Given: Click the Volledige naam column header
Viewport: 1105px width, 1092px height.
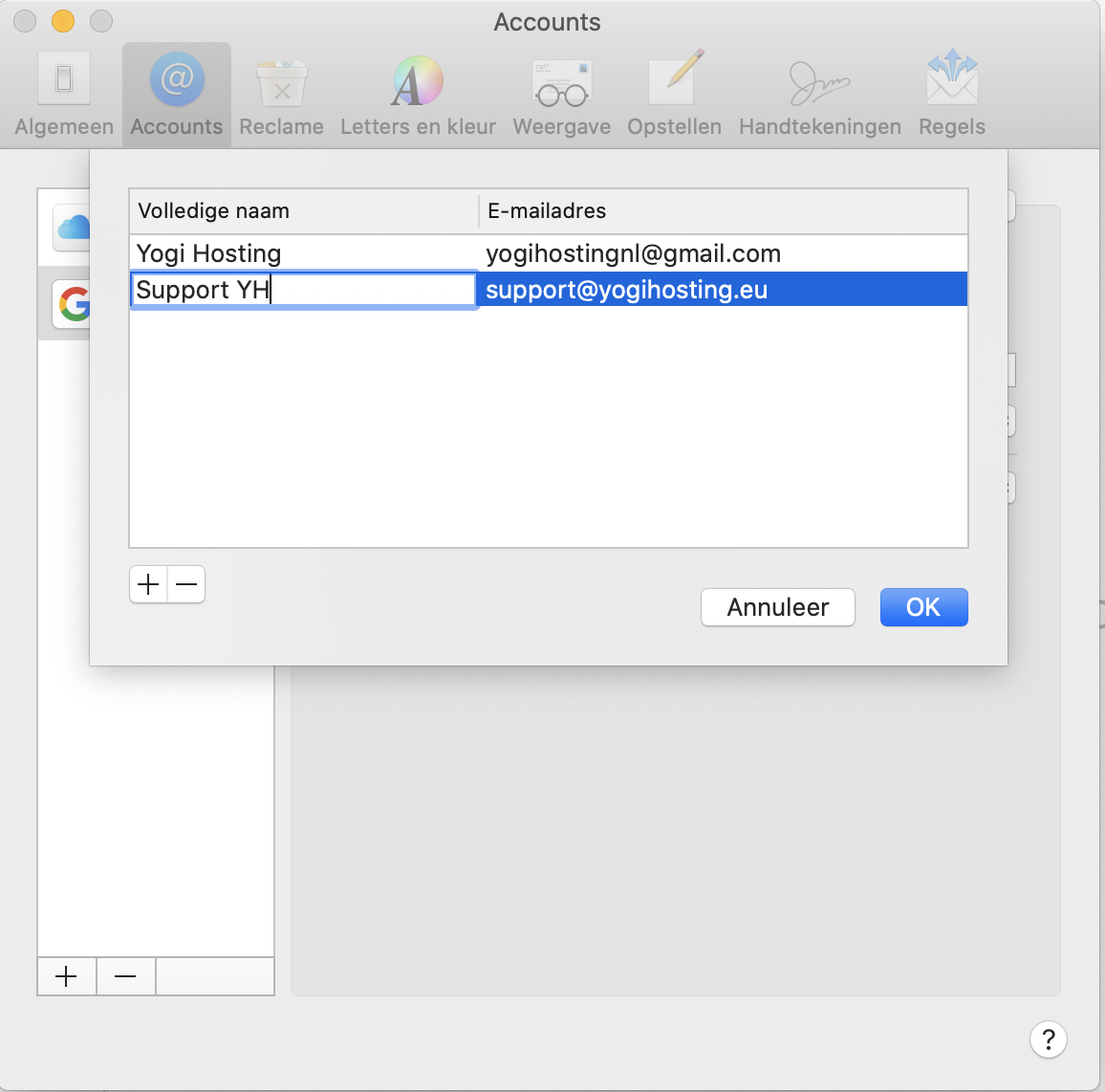Looking at the screenshot, I should click(x=304, y=210).
